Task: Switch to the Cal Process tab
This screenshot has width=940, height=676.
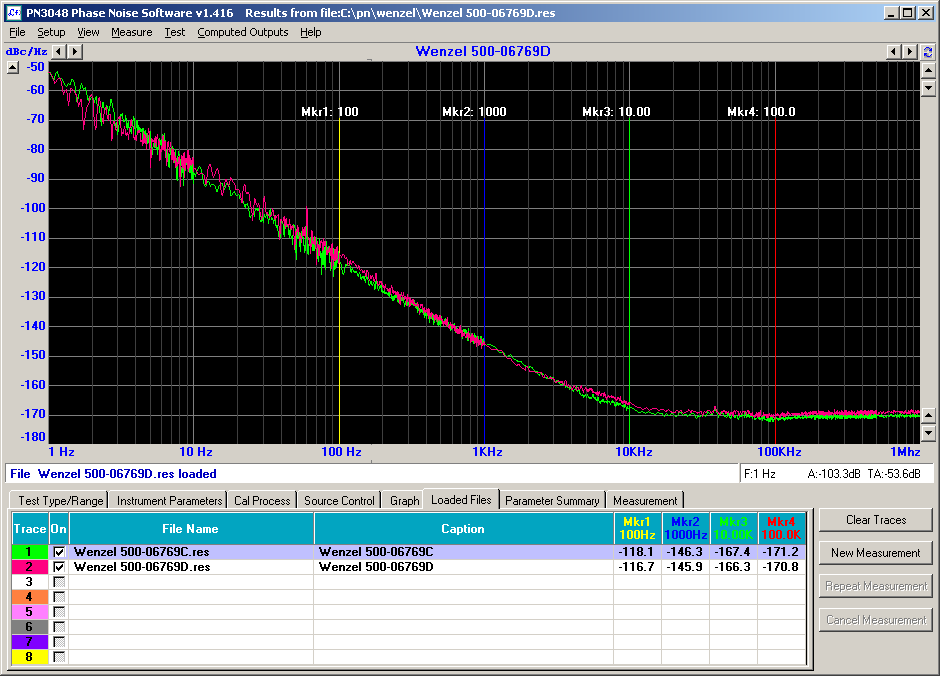Action: pyautogui.click(x=262, y=500)
